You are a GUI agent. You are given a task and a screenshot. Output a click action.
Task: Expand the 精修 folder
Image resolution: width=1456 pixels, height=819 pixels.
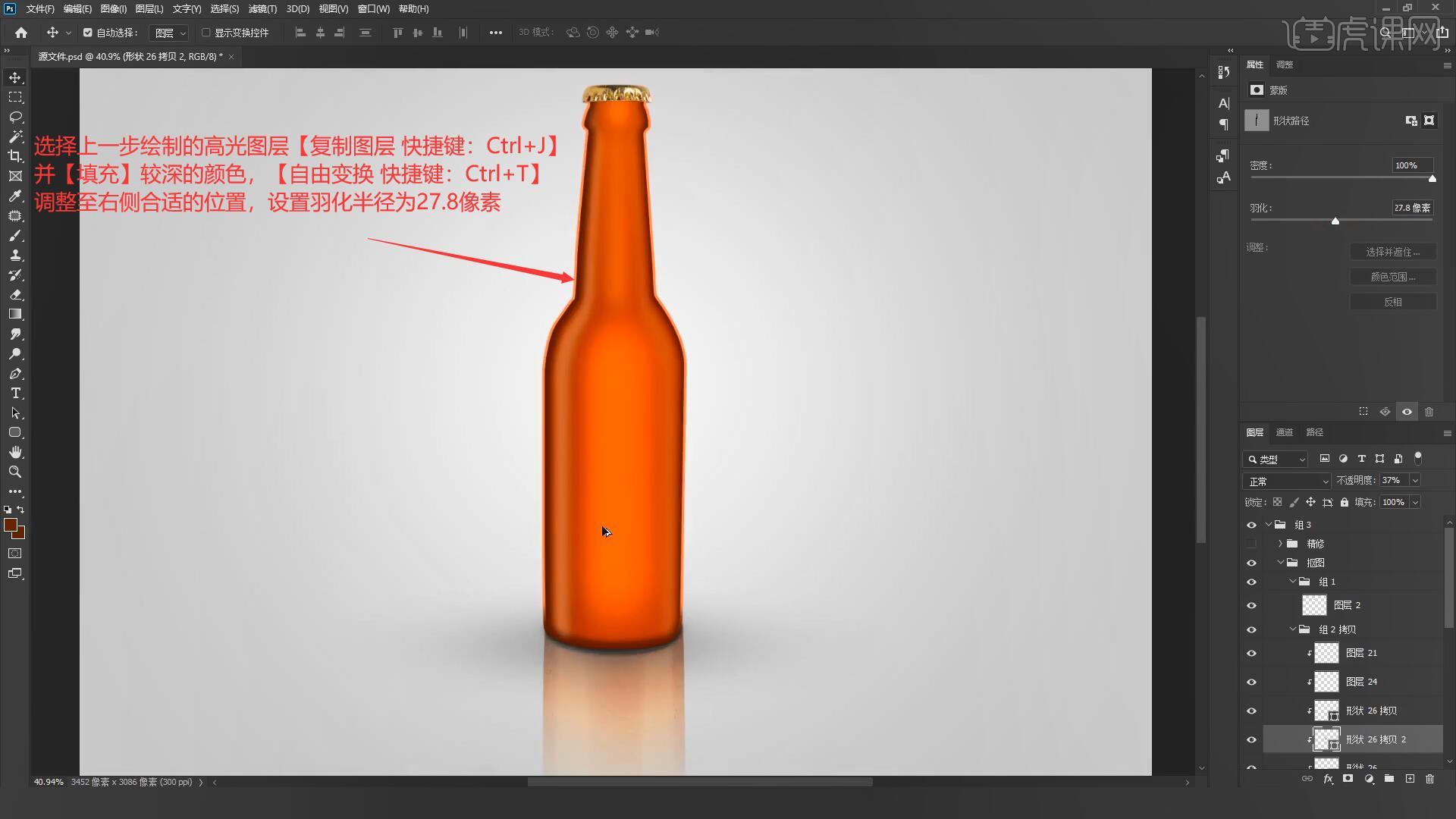pyautogui.click(x=1281, y=544)
